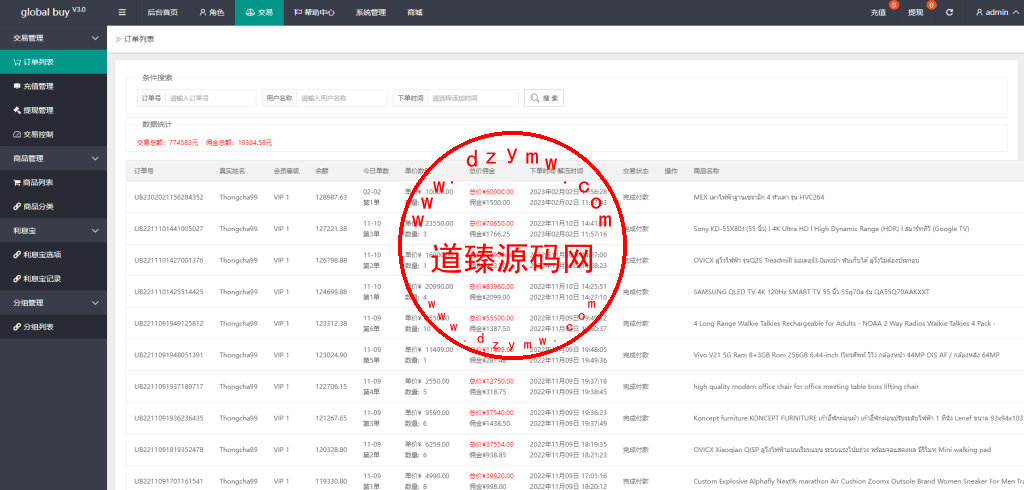Screen dimensions: 1024x490
Task: Click the icon beside 提现管理
Action: [x=17, y=110]
